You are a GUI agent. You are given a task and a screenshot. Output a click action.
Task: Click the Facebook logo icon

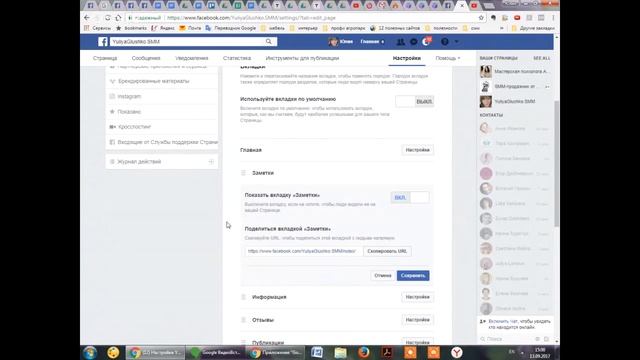tap(102, 42)
